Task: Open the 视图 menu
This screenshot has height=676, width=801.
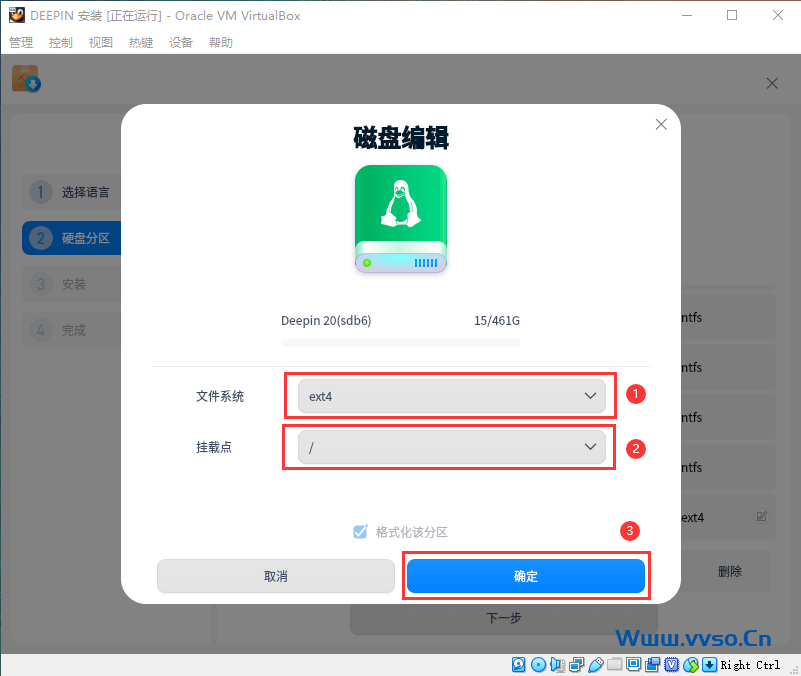Action: 101,43
